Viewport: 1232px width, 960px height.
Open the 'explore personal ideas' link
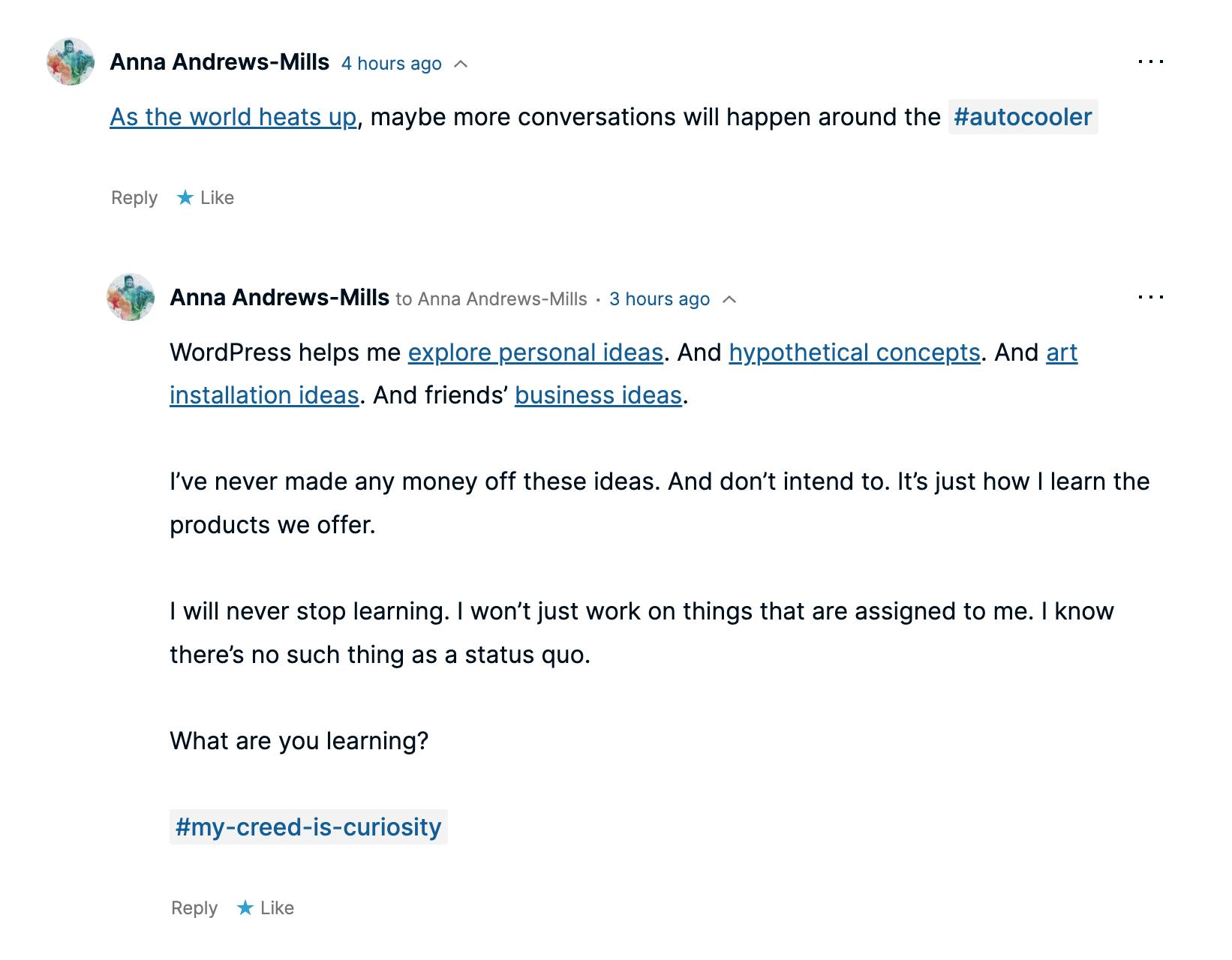tap(536, 352)
